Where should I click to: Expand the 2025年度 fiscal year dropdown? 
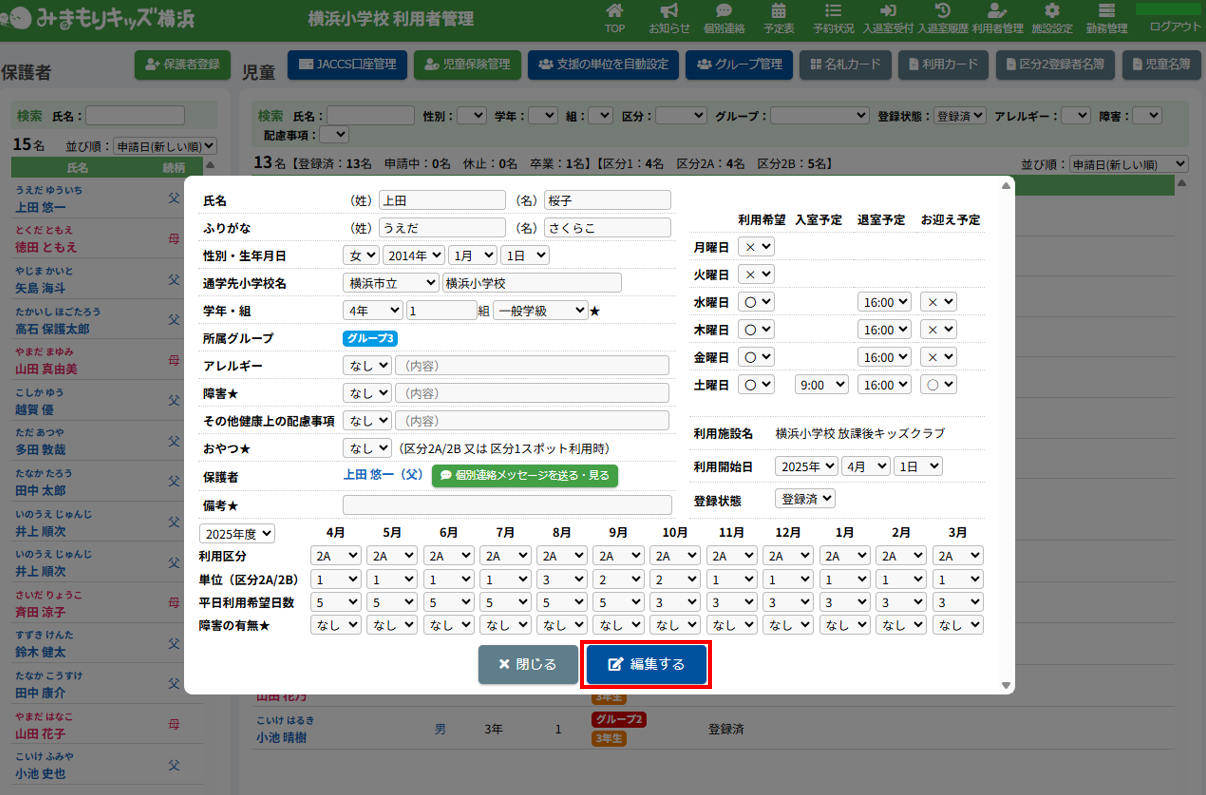237,534
